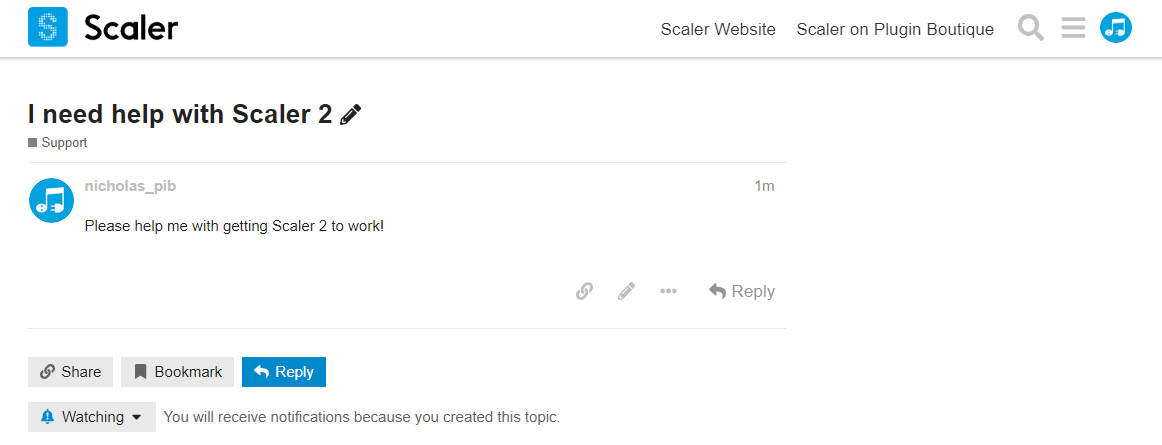
Task: Click the 1m post timestamp
Action: [764, 186]
